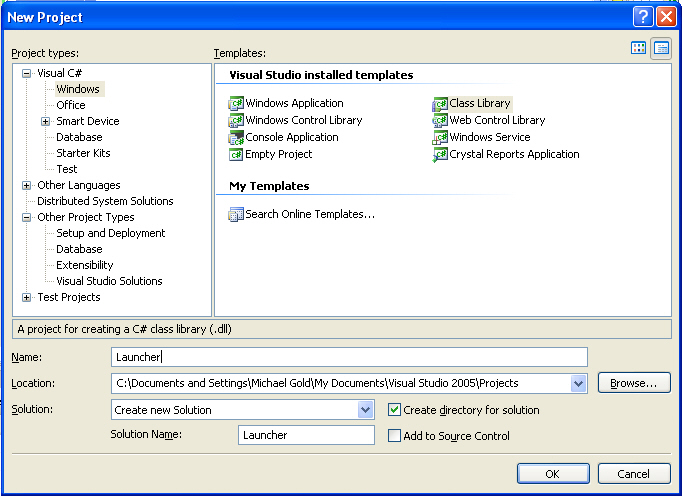
Task: Select the Crystal Reports Application template icon
Action: [440, 154]
